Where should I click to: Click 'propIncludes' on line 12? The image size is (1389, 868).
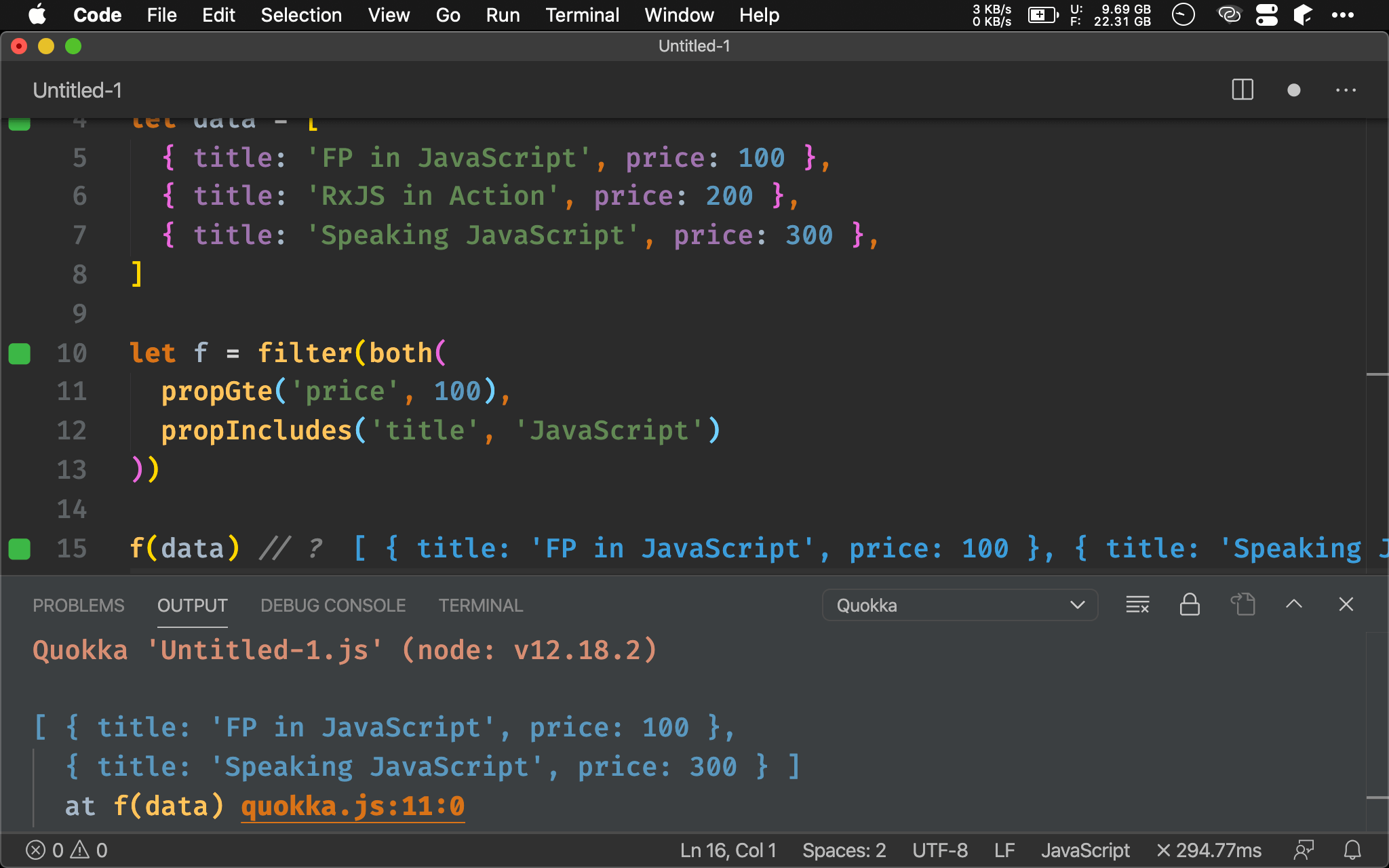point(256,431)
